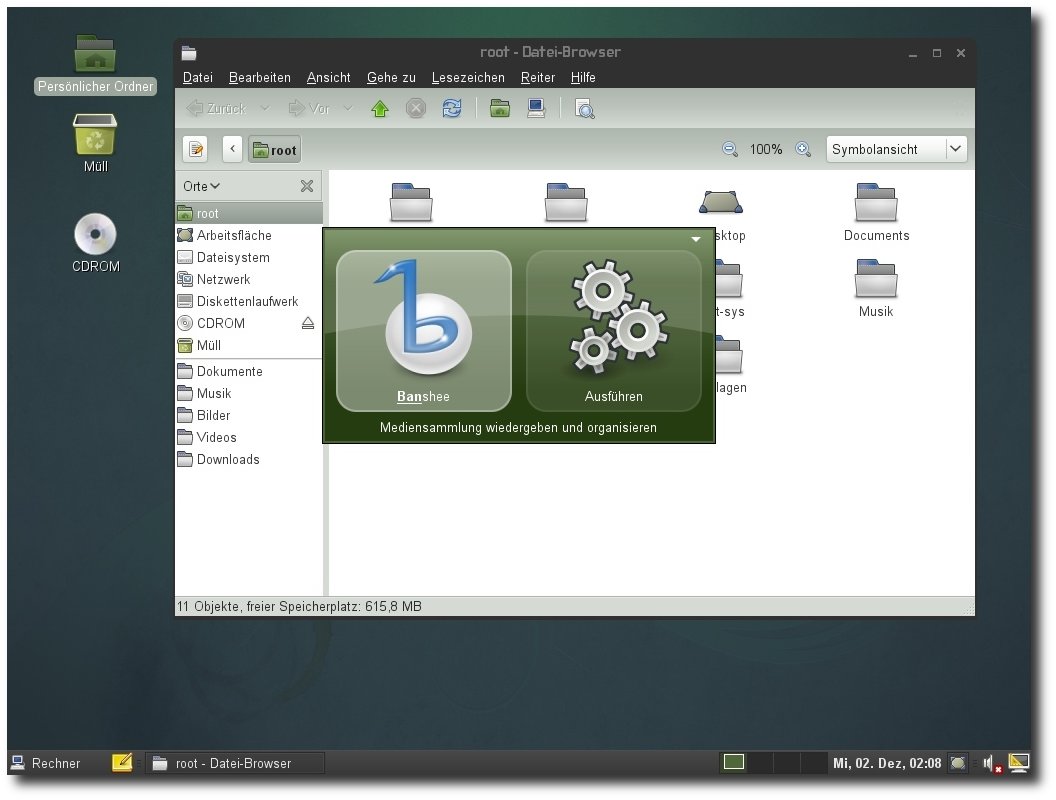Select the Desktop folder icon in the file view
The image size is (1056, 800).
coord(721,202)
